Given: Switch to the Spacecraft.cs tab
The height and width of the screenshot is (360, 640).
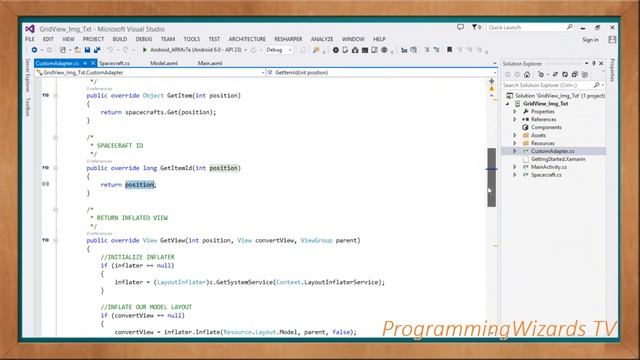Looking at the screenshot, I should coord(114,63).
